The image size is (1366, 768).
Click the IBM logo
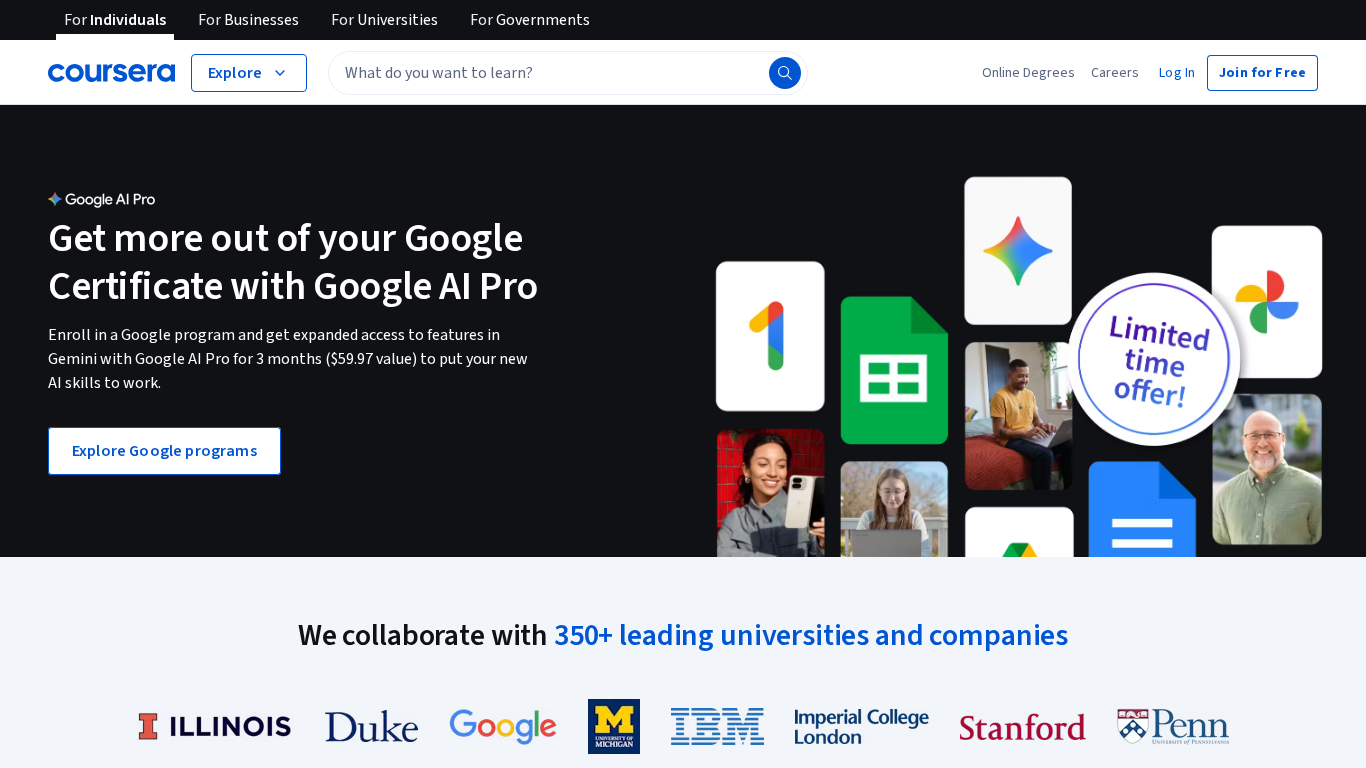pyautogui.click(x=717, y=726)
